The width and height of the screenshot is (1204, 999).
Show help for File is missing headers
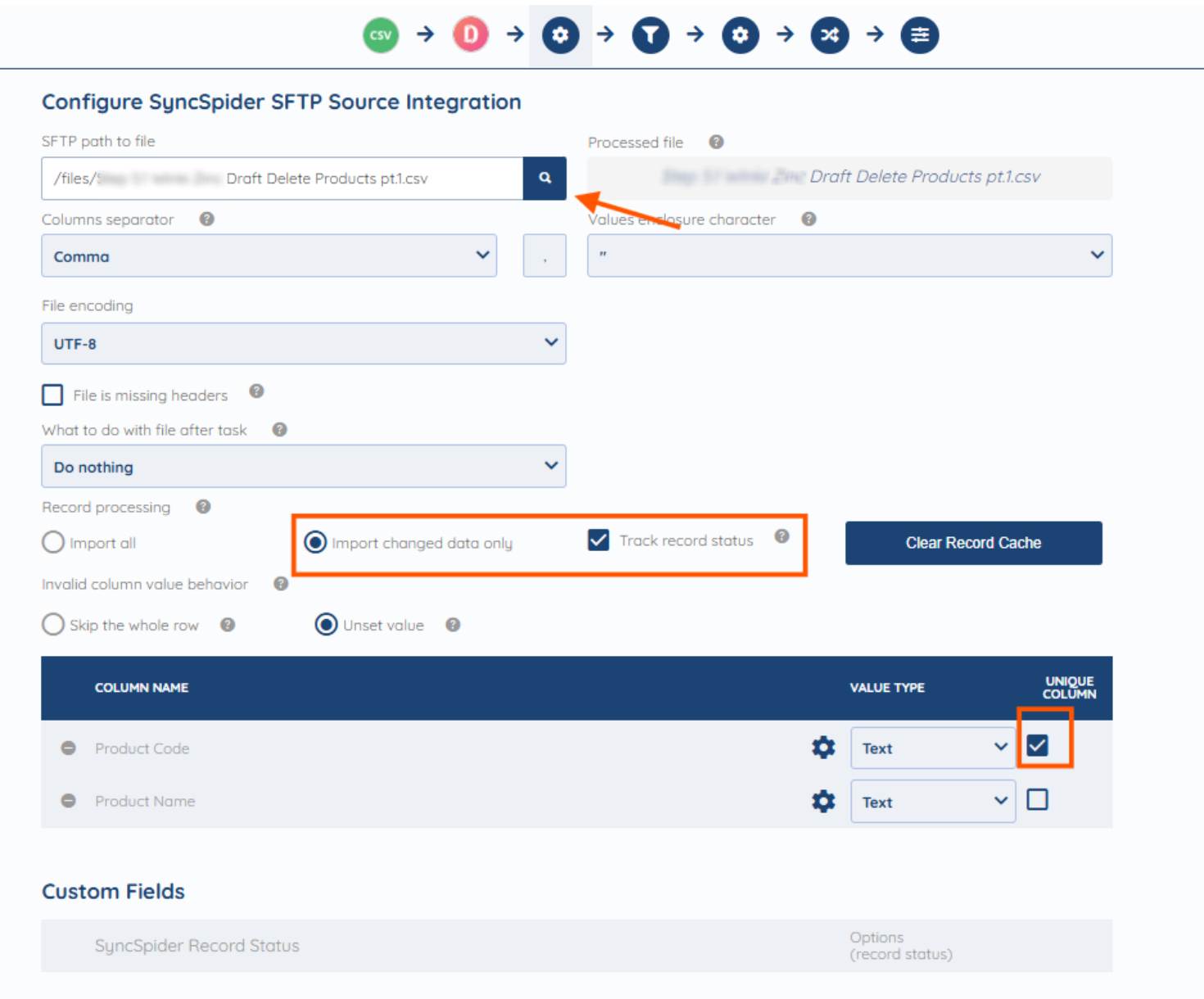coord(256,391)
